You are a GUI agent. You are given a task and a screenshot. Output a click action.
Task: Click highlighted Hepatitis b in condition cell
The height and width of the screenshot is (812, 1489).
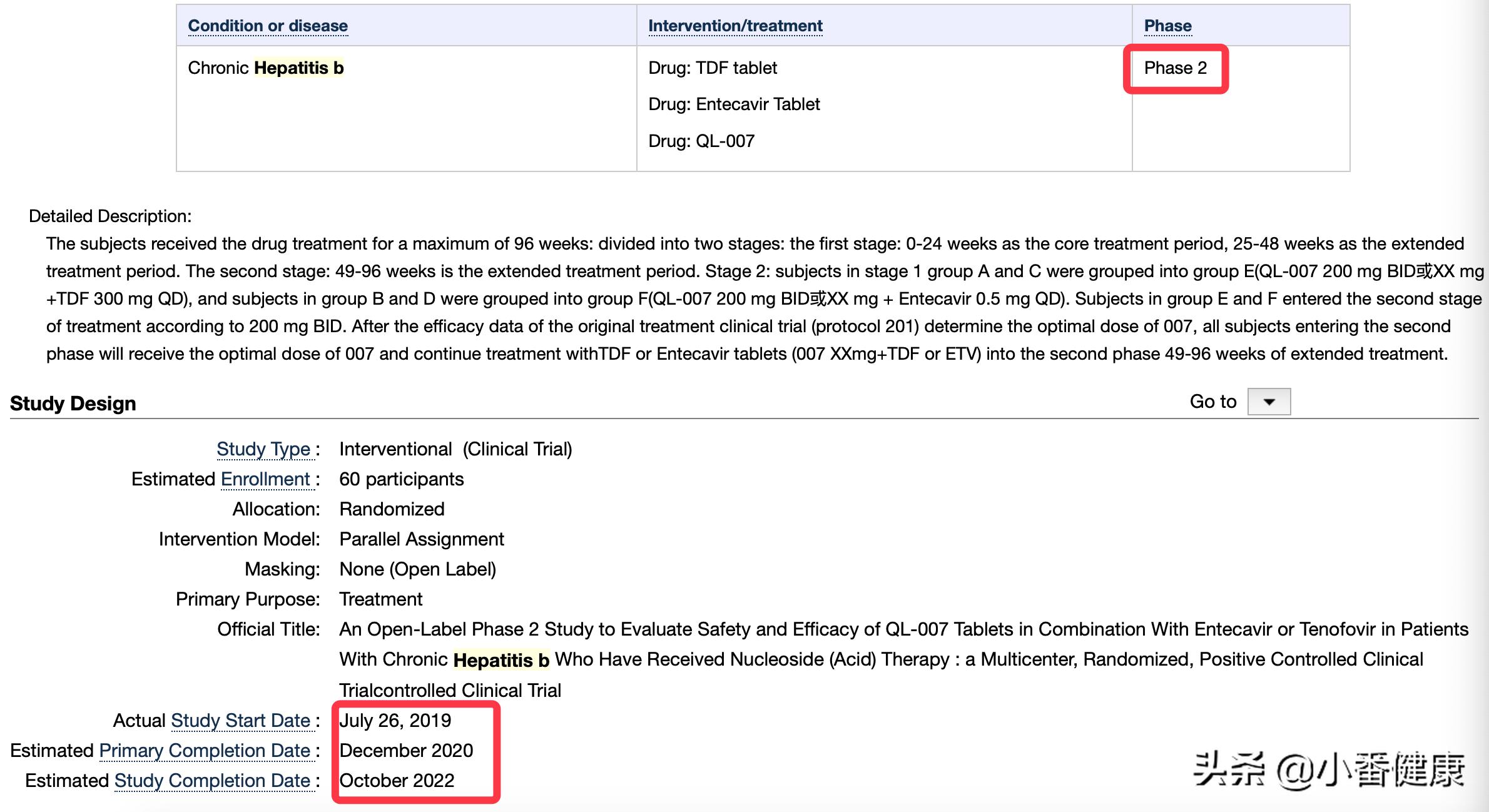coord(298,68)
